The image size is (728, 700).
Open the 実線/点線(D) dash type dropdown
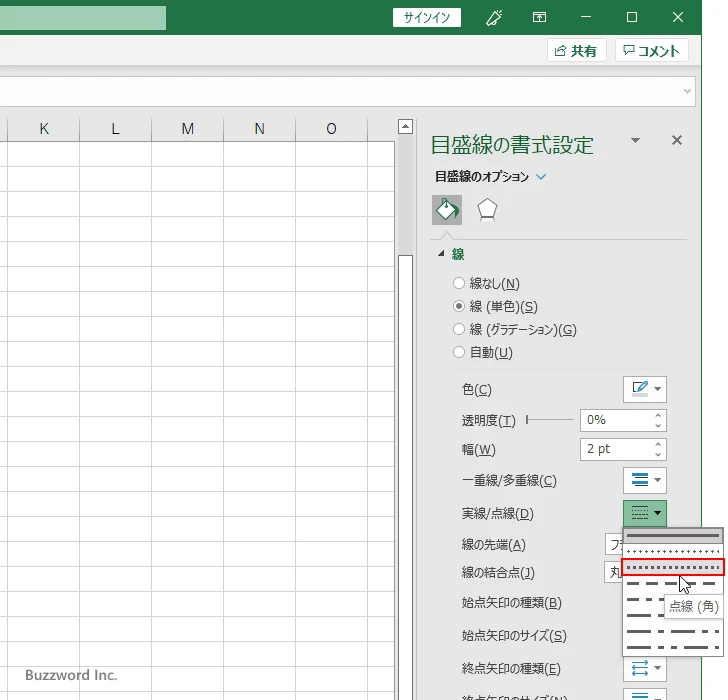pos(645,513)
